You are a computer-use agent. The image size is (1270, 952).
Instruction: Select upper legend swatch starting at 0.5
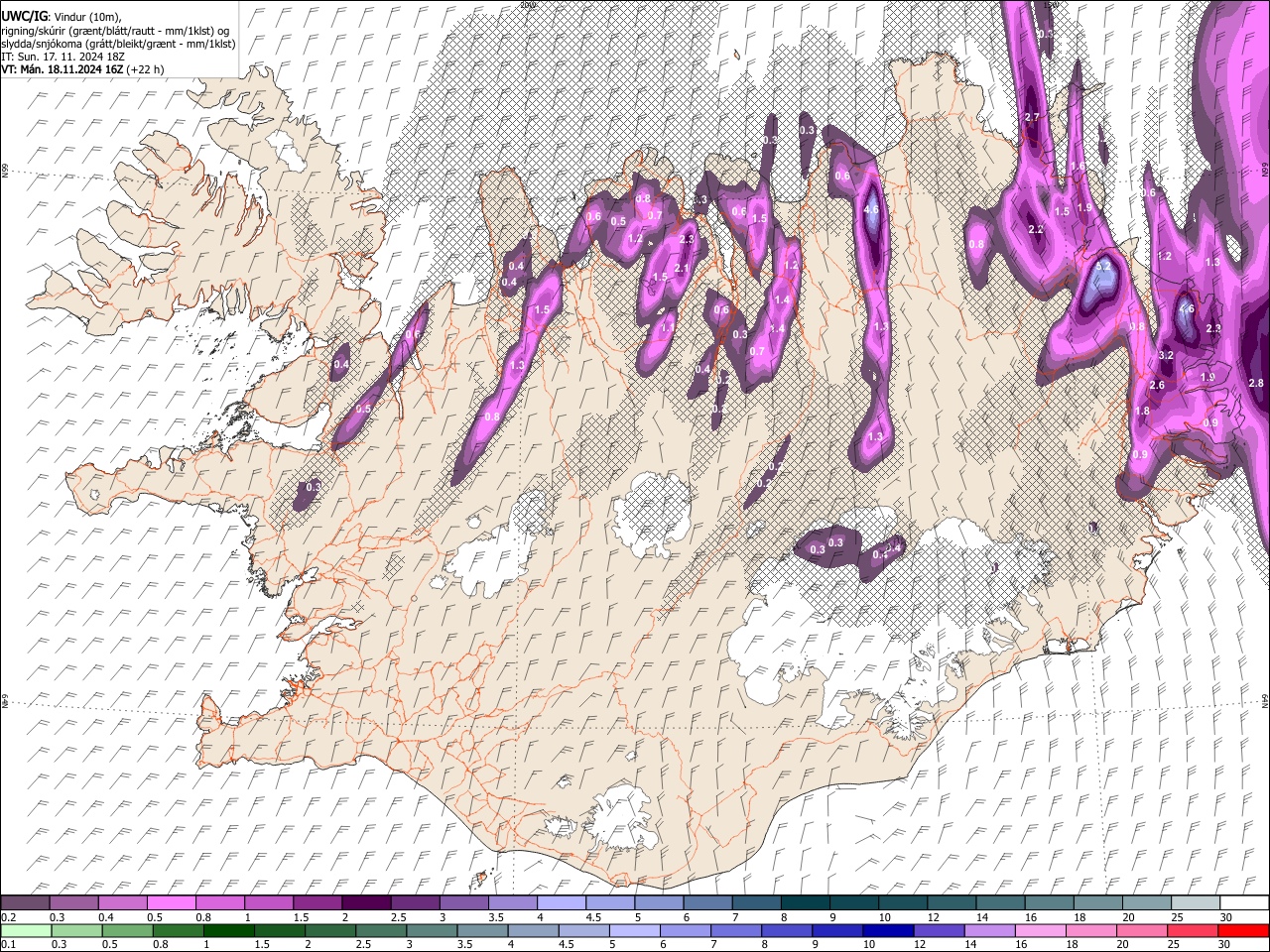[x=171, y=902]
